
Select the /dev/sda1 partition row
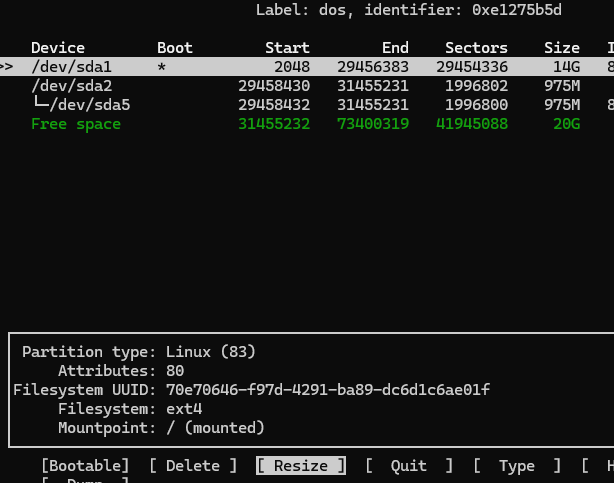[x=307, y=67]
